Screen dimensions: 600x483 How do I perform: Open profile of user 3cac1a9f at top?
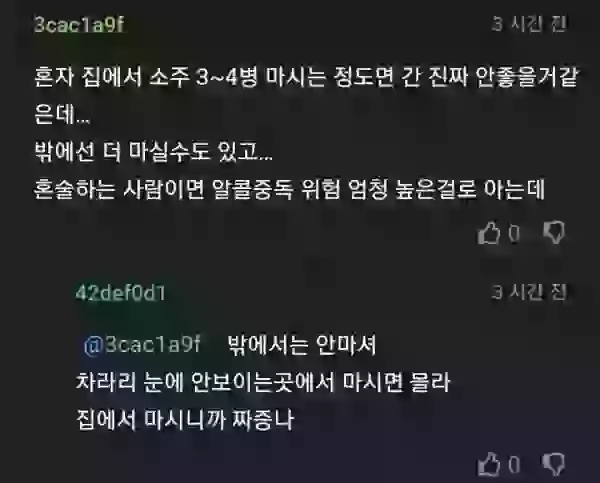coord(79,24)
